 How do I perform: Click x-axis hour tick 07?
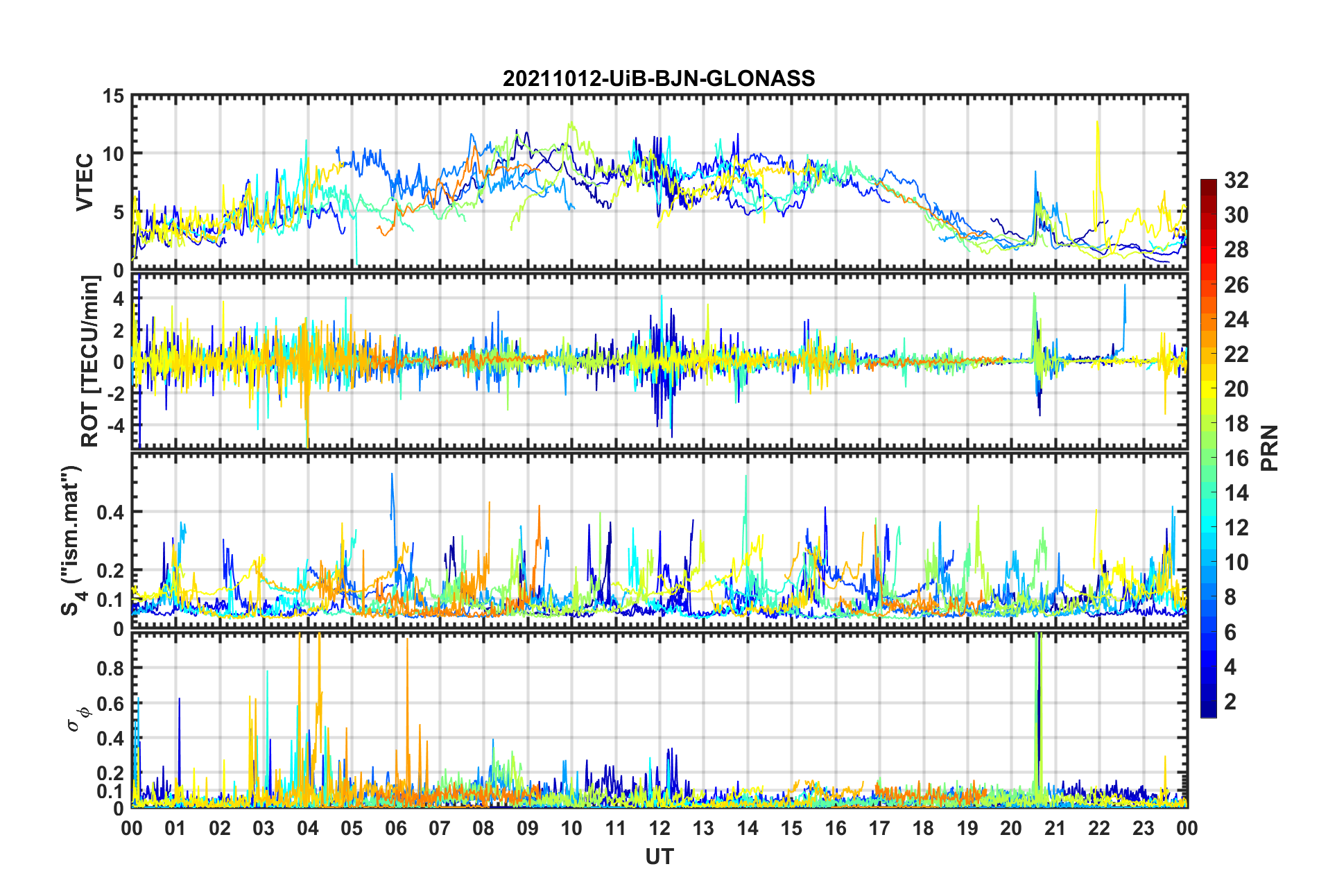[440, 828]
